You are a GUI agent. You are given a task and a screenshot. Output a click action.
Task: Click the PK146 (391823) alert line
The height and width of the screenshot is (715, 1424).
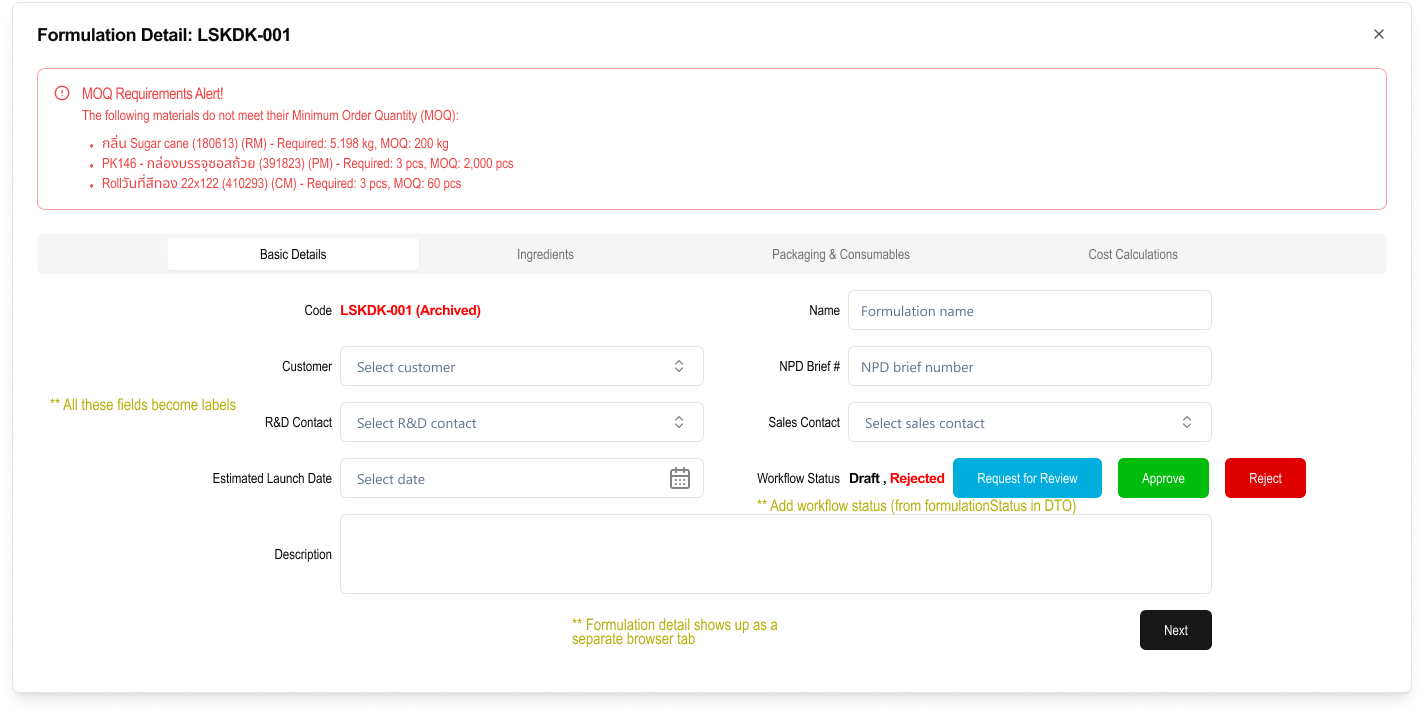point(308,163)
